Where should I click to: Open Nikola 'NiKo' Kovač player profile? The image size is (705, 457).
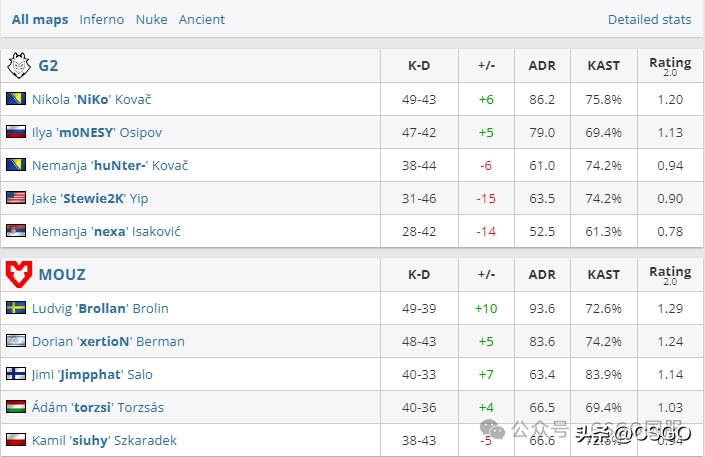pos(91,99)
